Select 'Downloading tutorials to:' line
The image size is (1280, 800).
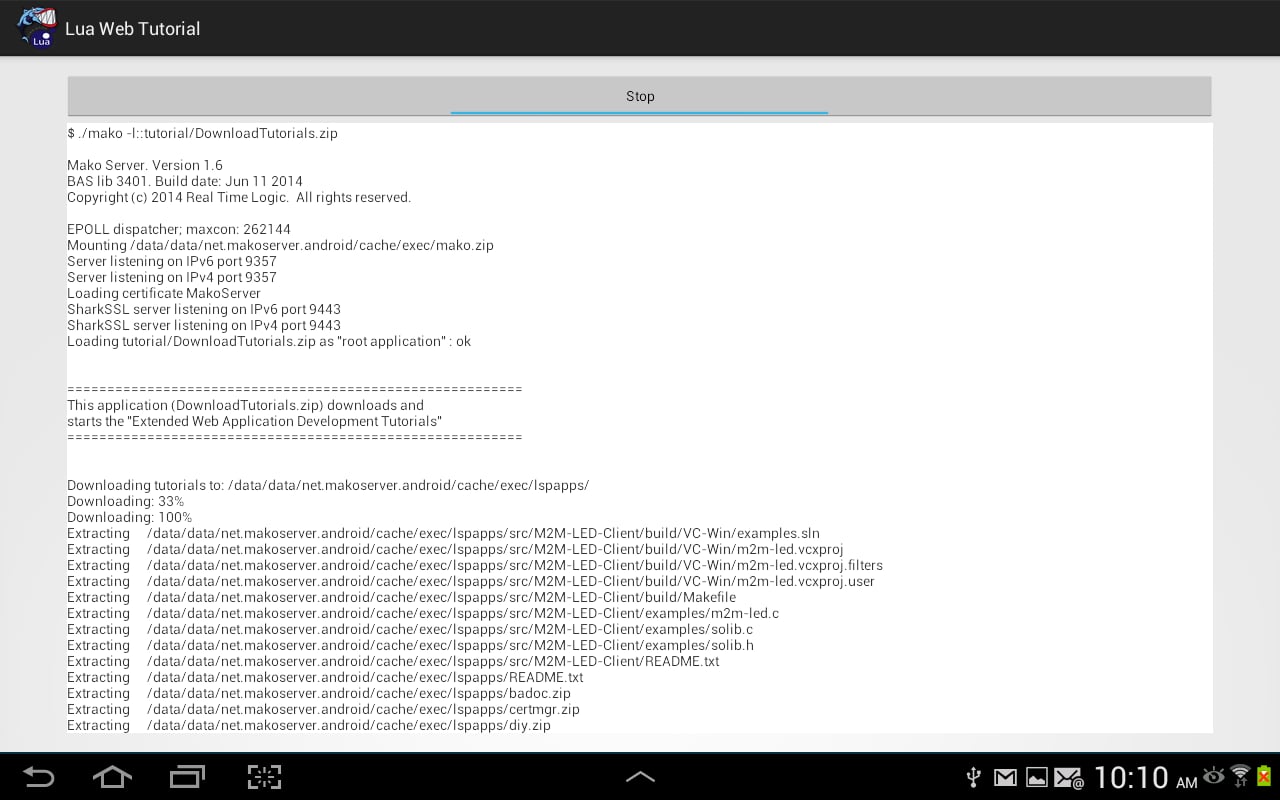coord(328,485)
